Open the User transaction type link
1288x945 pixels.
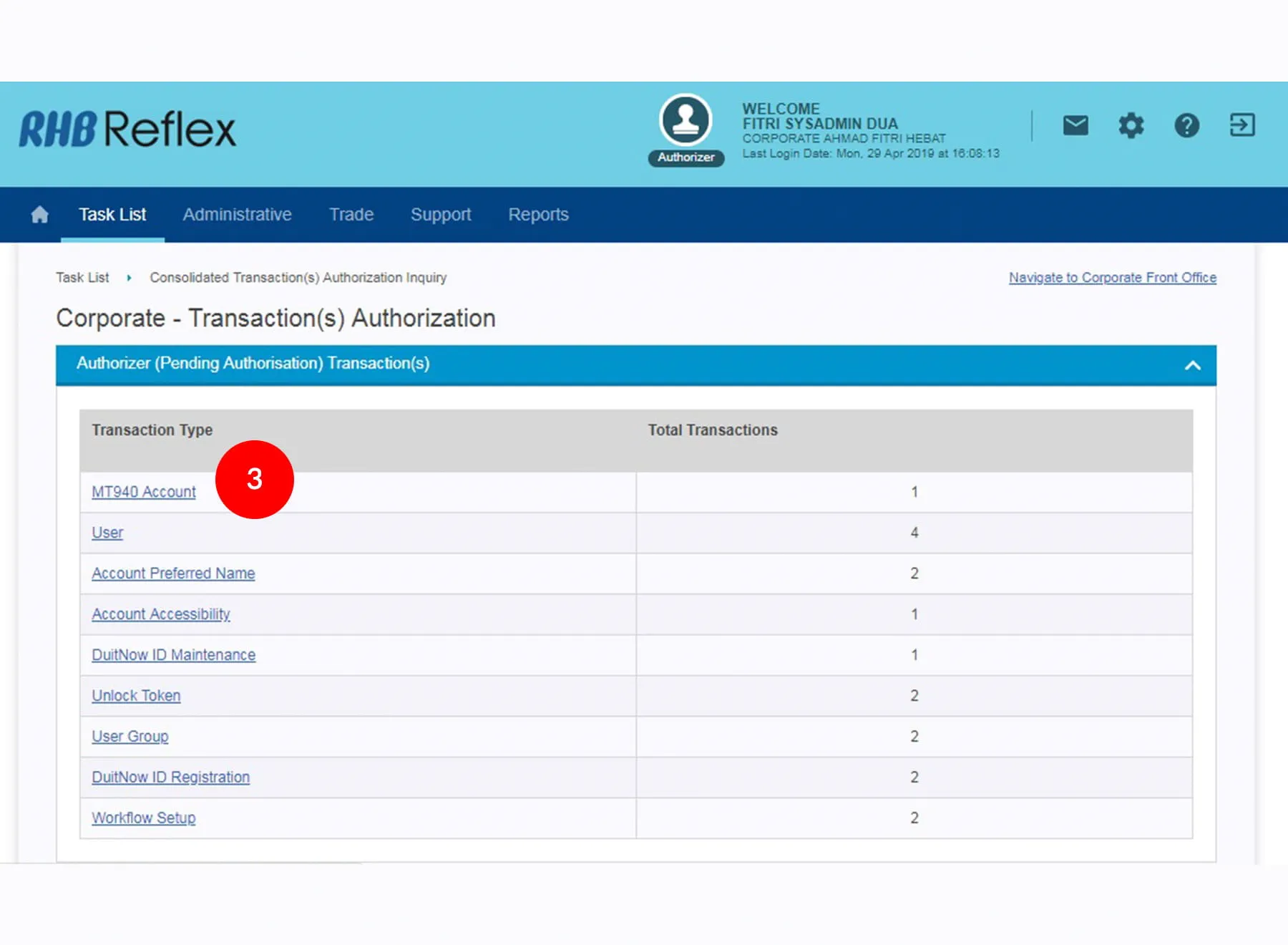107,533
